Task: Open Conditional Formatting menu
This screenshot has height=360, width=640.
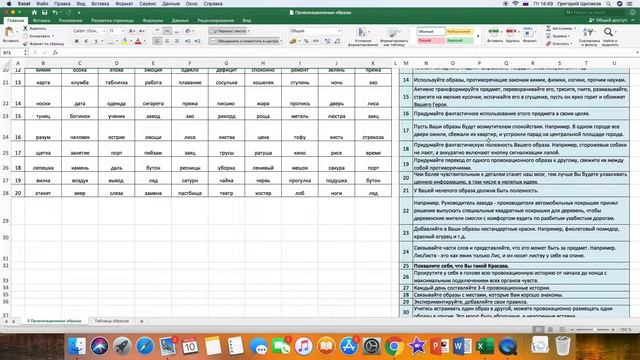Action: point(362,37)
